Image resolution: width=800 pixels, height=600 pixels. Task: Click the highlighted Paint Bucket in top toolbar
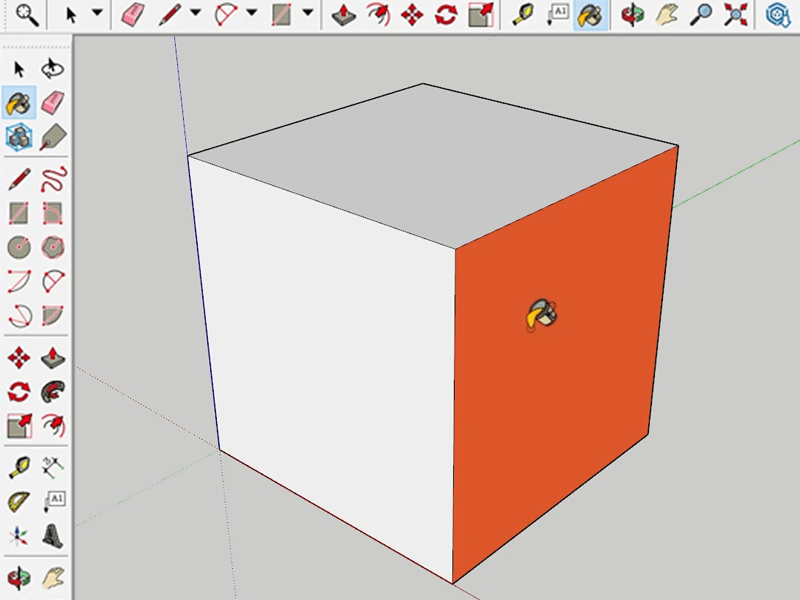coord(590,15)
